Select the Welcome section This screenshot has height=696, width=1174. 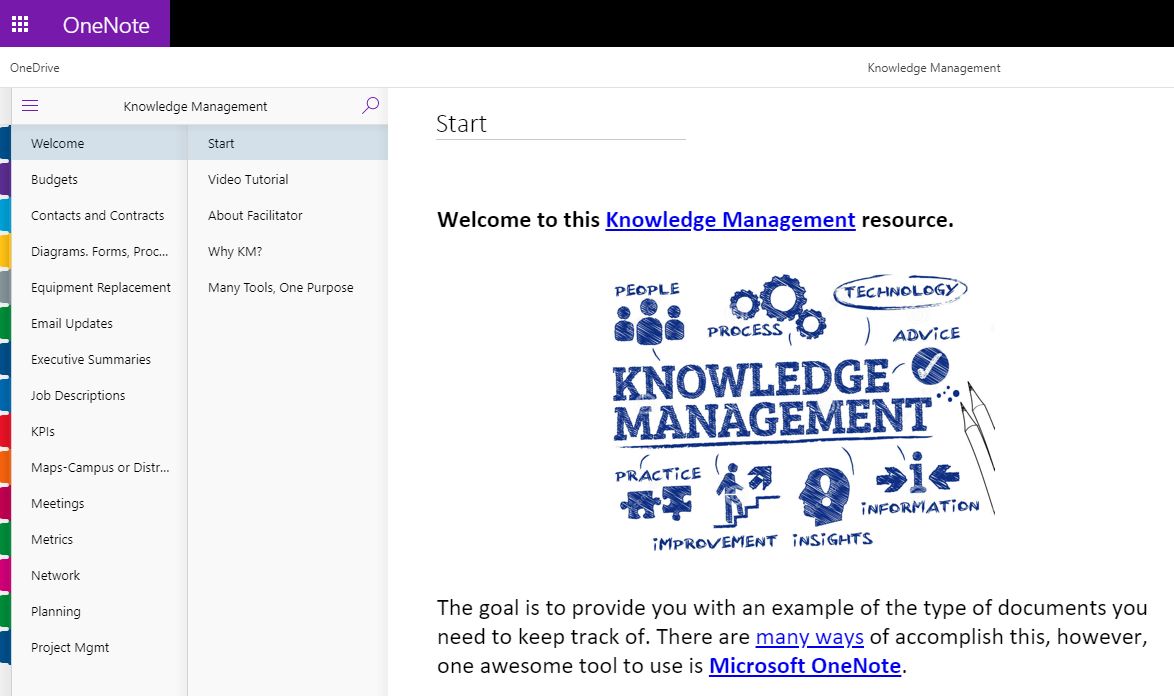pyautogui.click(x=99, y=143)
